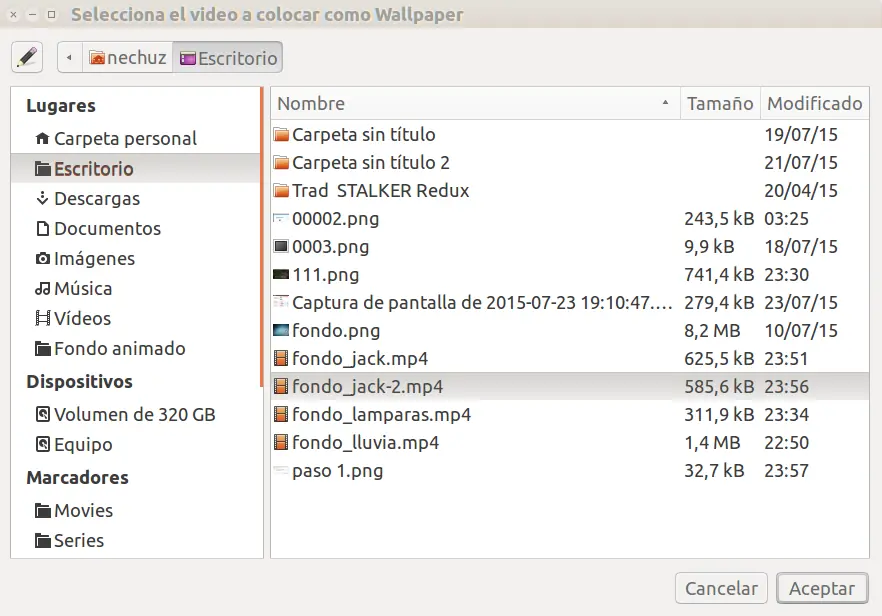
Task: Click the Vídeos film icon
Action: 42,318
